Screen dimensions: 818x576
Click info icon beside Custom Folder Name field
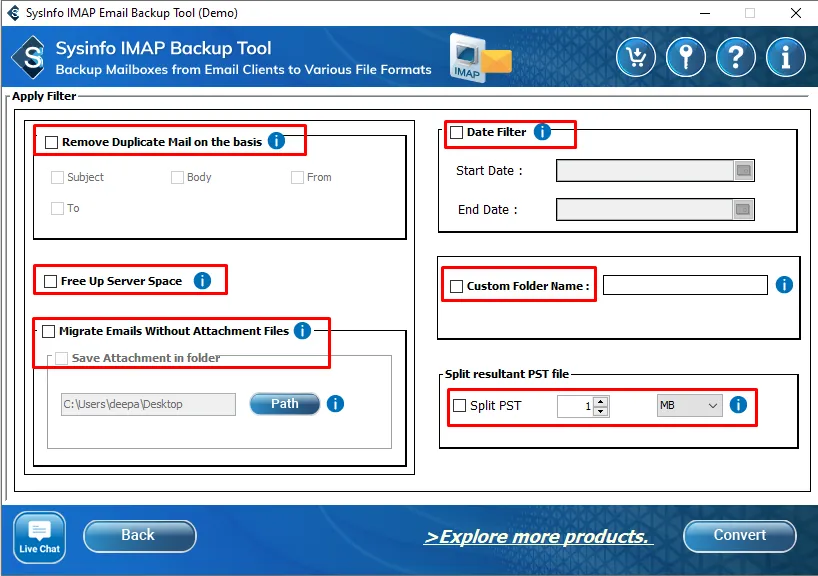tap(784, 285)
